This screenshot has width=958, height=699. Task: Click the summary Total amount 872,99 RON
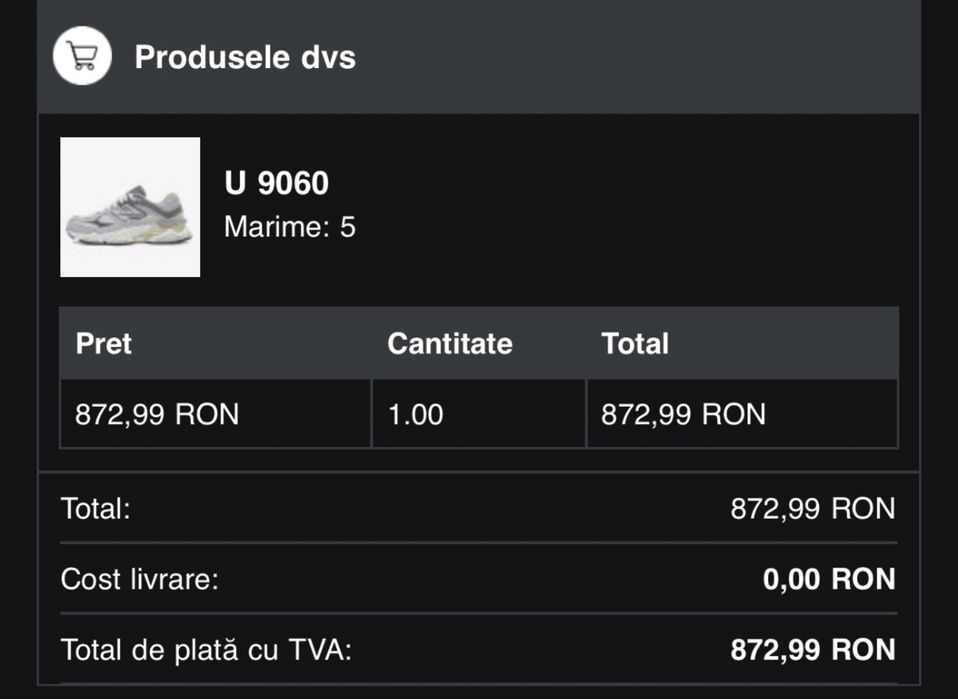[x=813, y=508]
